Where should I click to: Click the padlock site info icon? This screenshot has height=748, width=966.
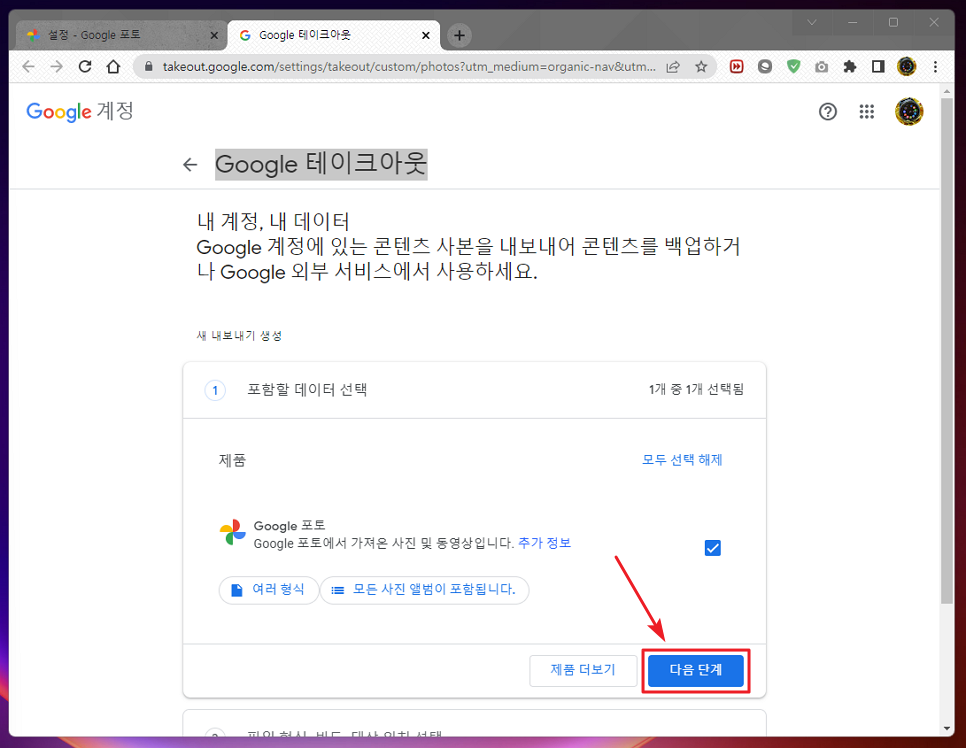(x=148, y=67)
